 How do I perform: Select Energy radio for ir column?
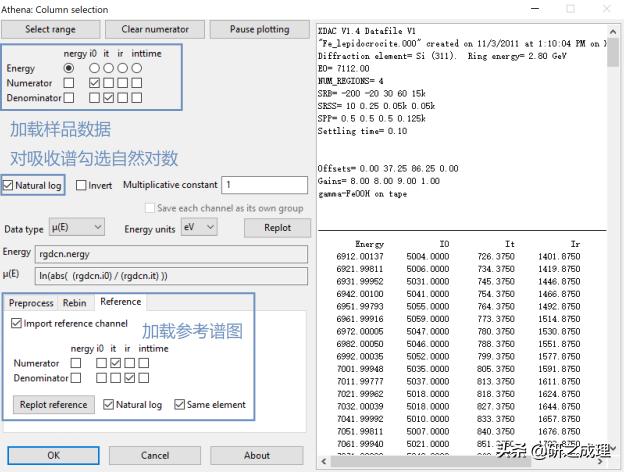[x=123, y=68]
